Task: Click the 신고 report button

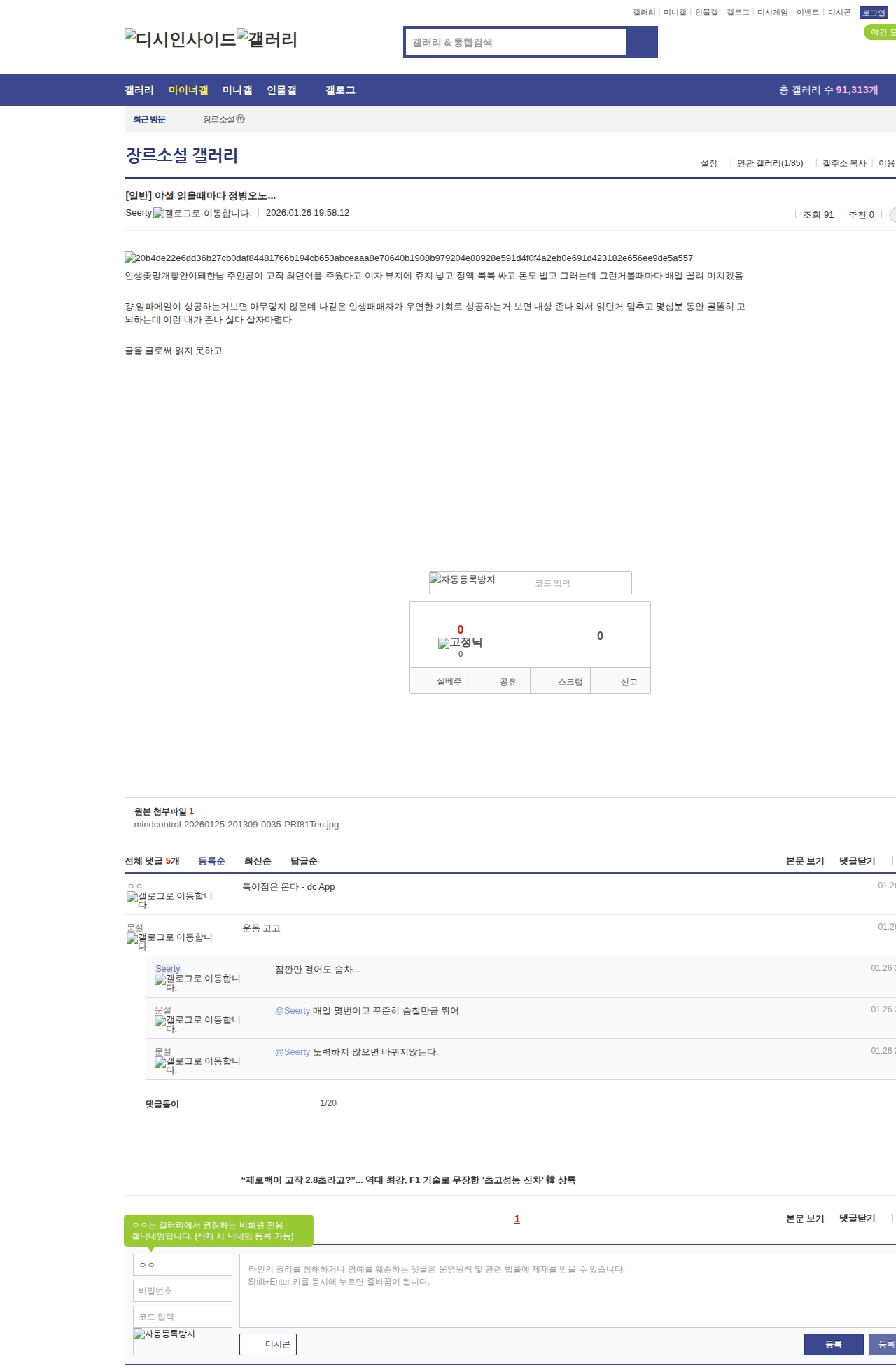Action: 629,682
